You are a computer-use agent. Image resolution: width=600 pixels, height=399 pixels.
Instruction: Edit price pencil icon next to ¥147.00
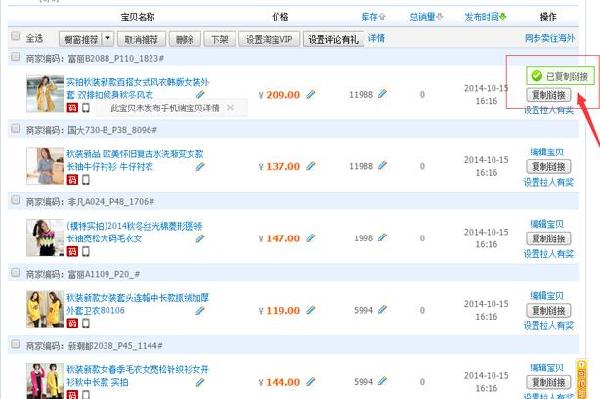[311, 238]
